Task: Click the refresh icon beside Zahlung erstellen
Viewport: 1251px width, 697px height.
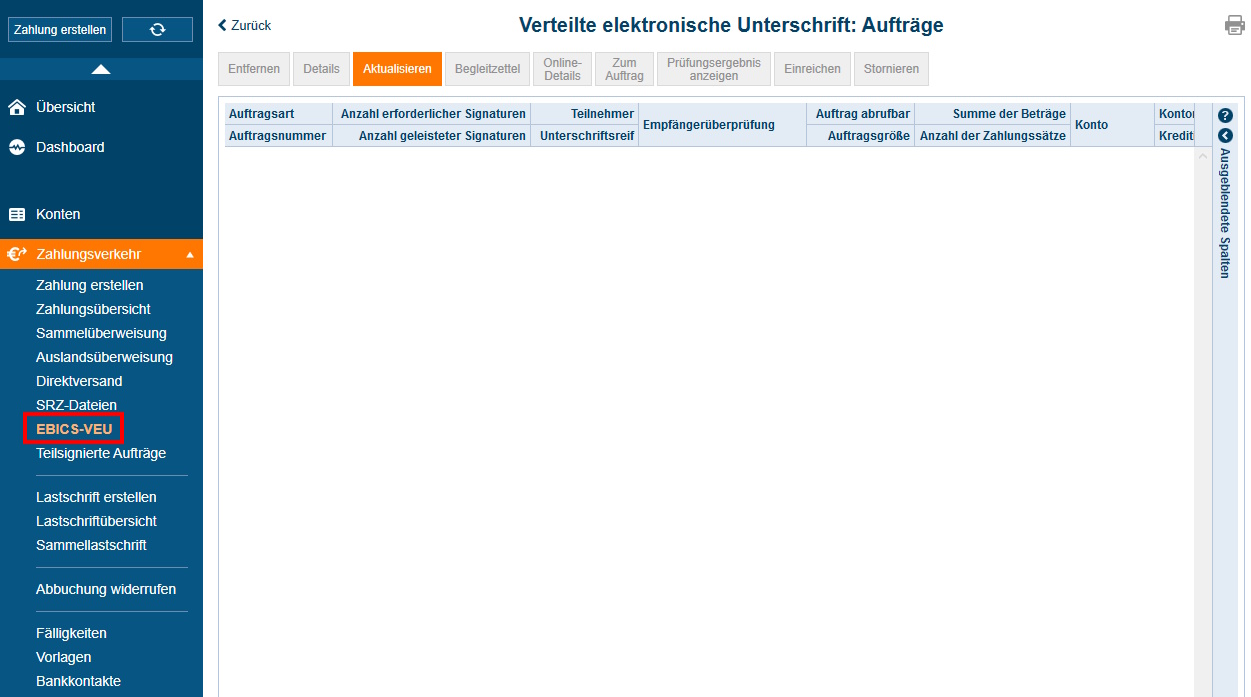Action: 157,28
